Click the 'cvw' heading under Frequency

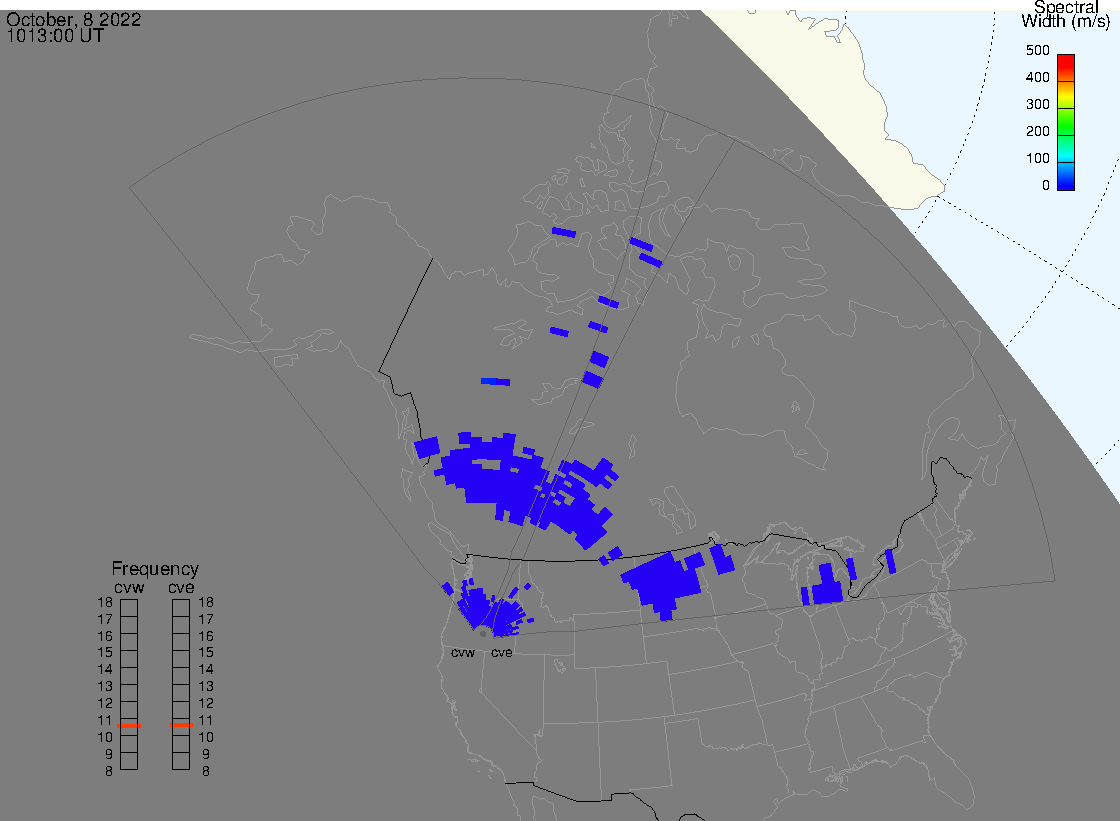(129, 587)
